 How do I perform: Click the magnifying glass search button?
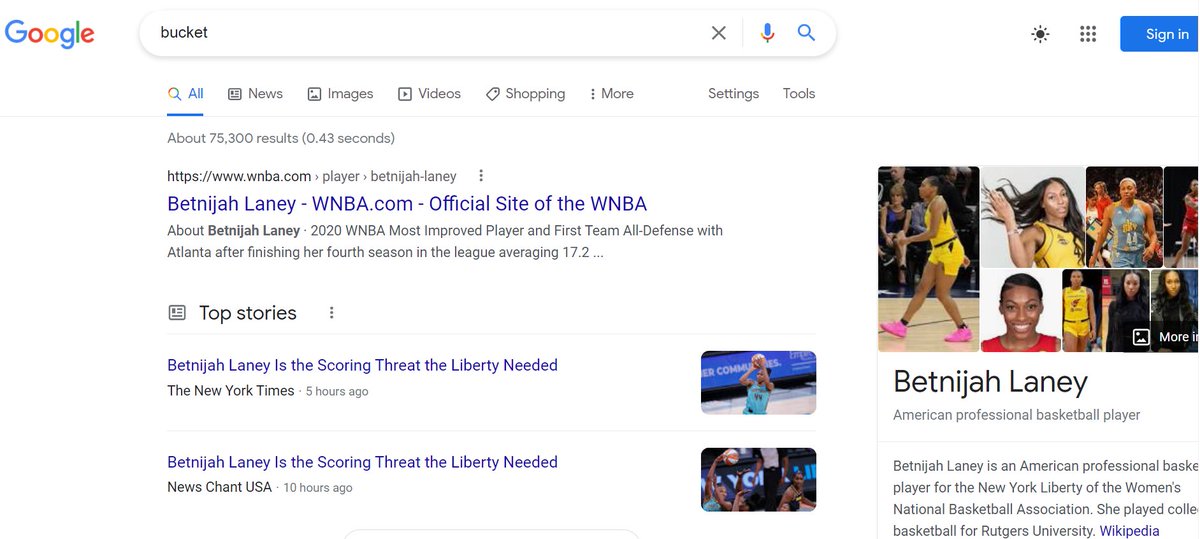pyautogui.click(x=806, y=33)
